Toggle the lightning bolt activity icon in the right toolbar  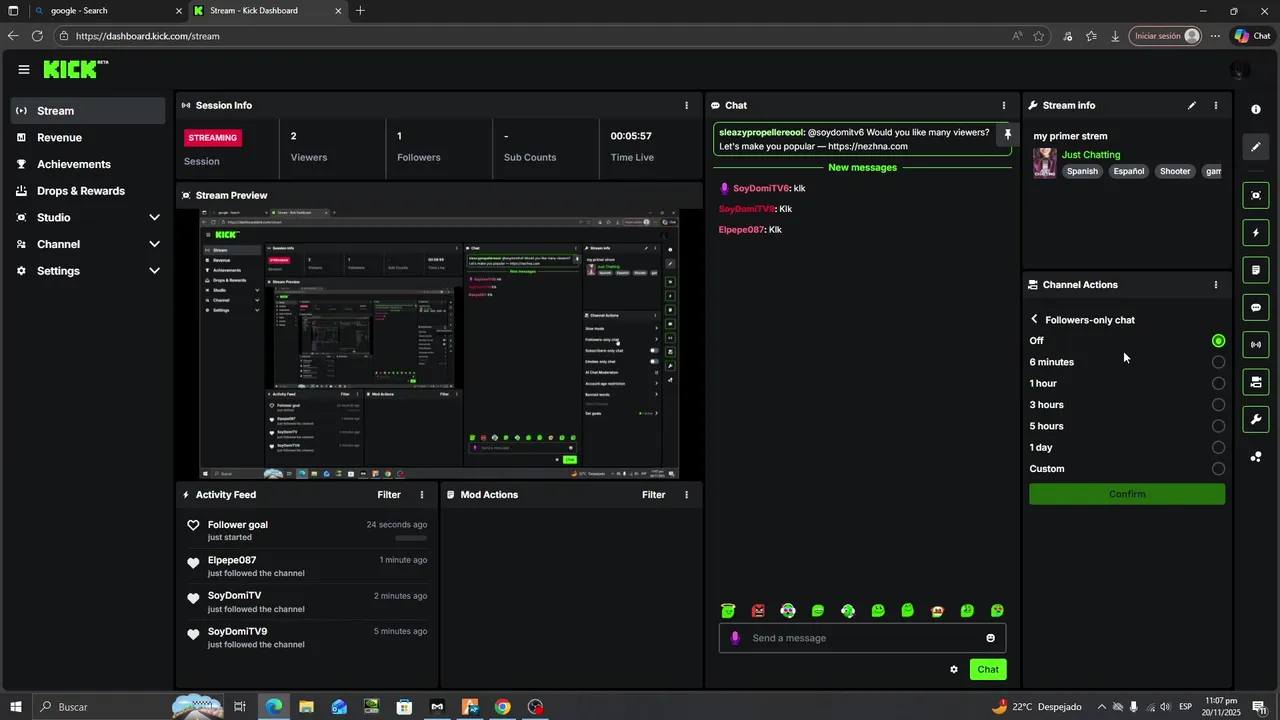[1256, 233]
